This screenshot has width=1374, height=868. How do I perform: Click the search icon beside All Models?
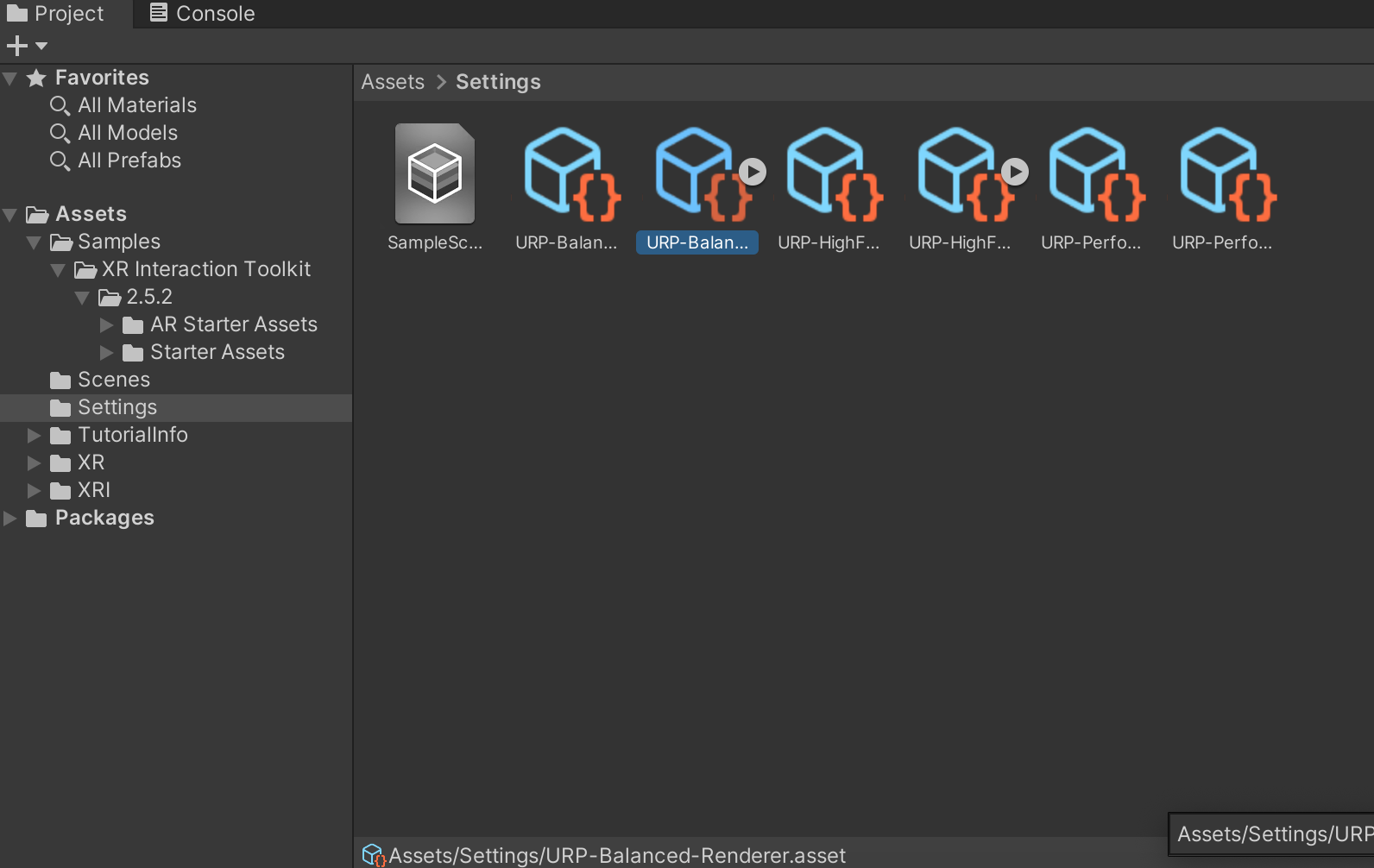click(60, 133)
